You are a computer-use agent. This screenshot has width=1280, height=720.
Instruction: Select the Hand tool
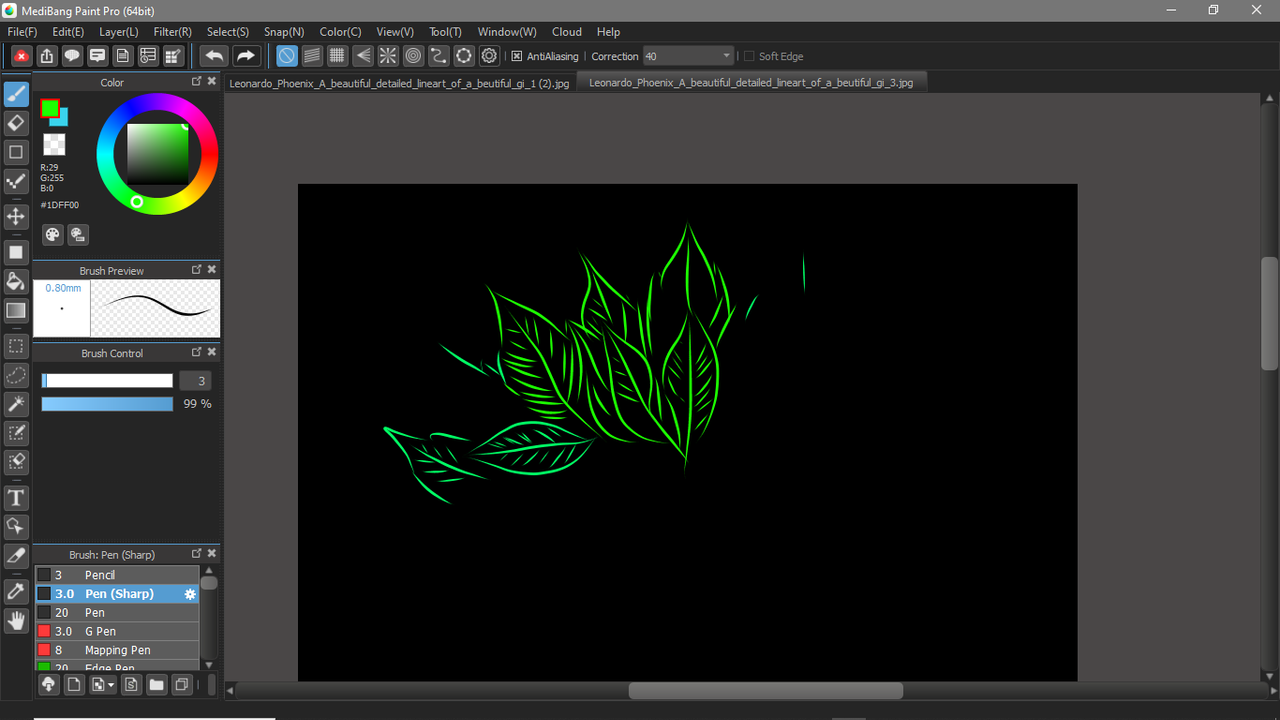point(16,620)
